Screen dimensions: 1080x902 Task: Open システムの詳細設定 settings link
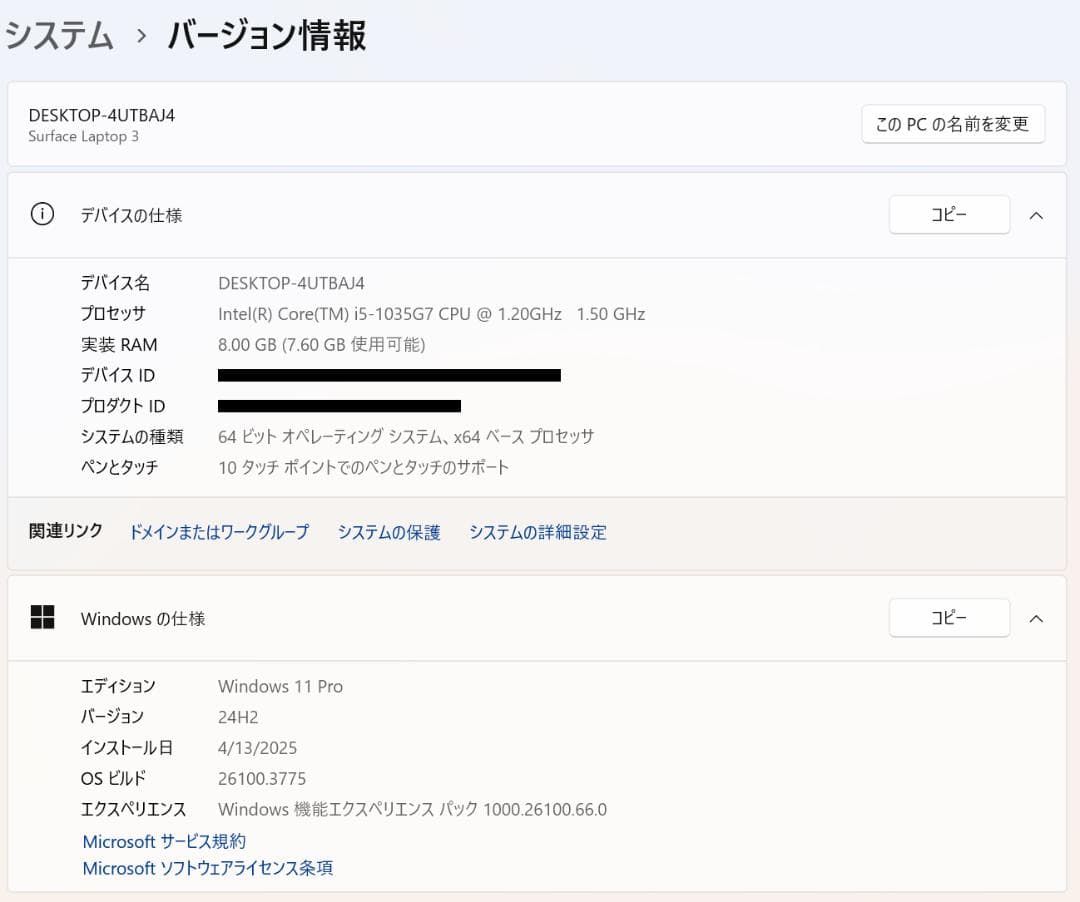[537, 532]
